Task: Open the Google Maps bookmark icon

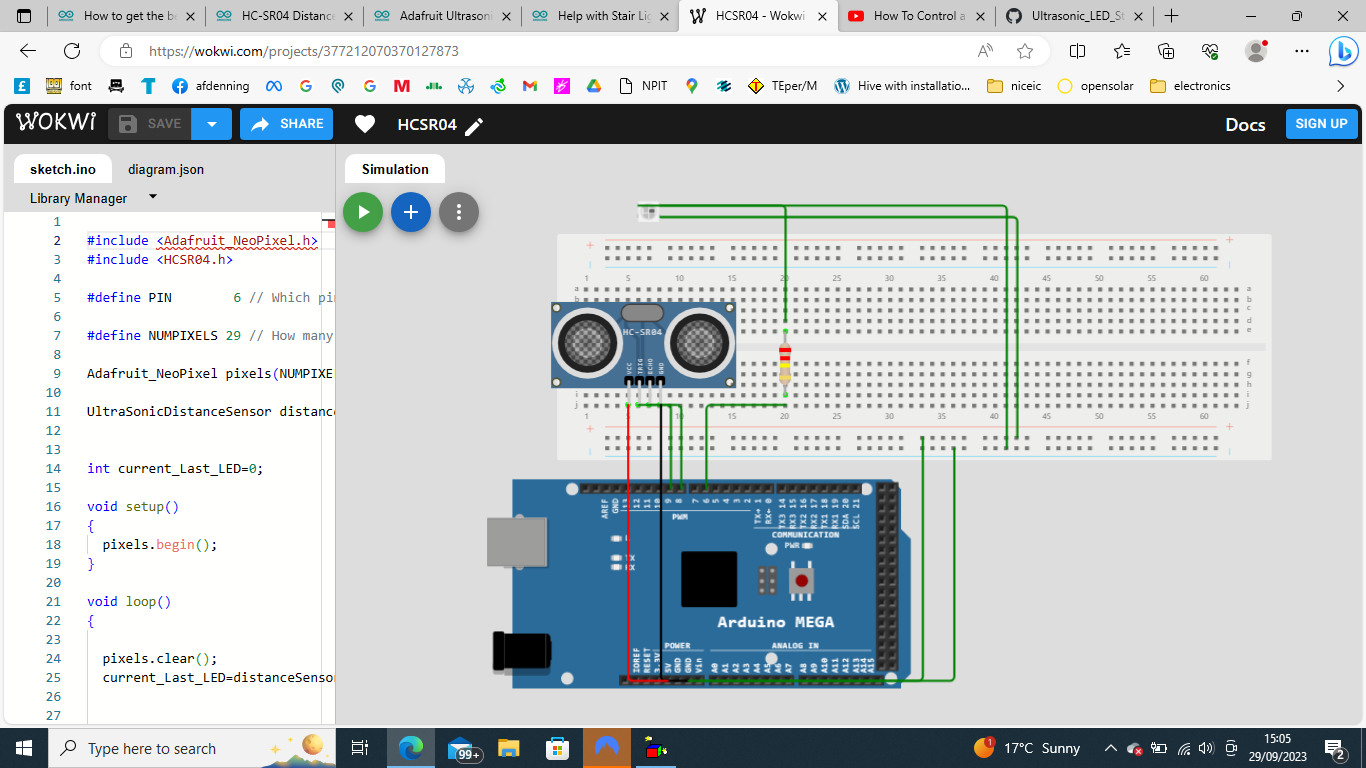Action: tap(691, 86)
